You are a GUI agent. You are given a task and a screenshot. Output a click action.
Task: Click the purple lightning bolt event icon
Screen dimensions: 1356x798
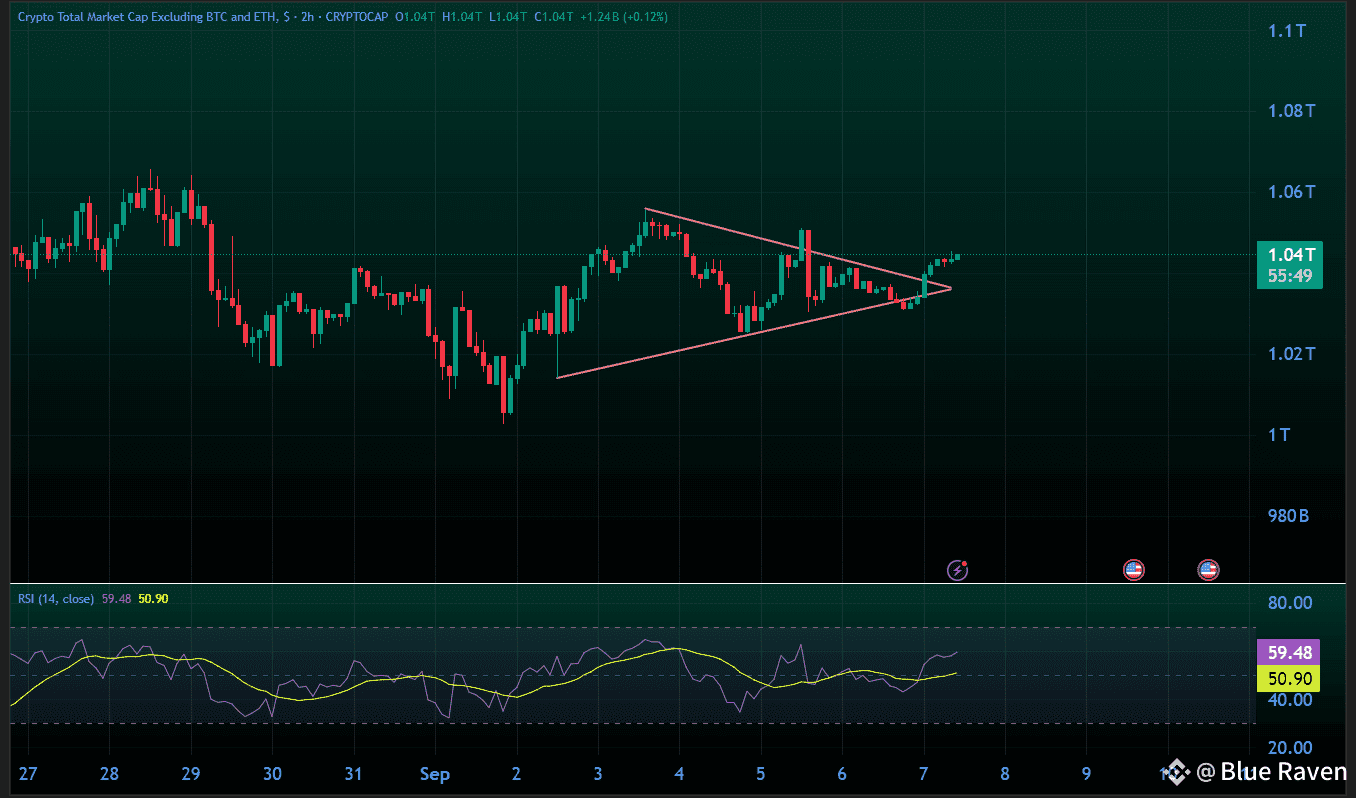[x=958, y=570]
